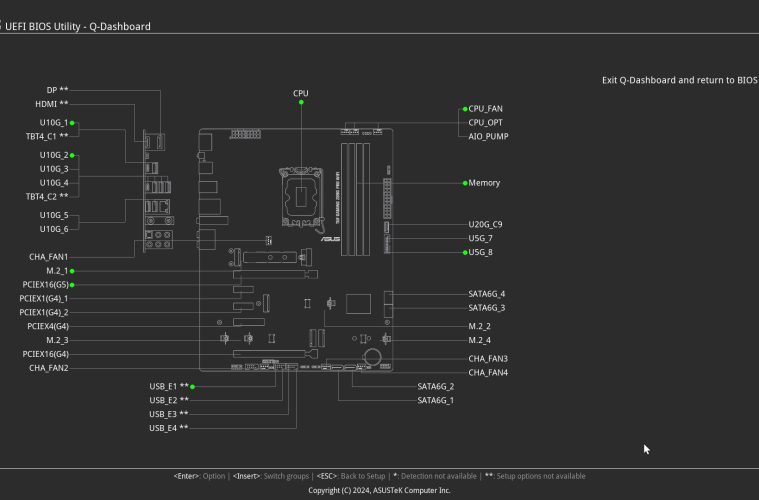Click the SATA6G_3 port label
Viewport: 759px width, 500px height.
click(x=486, y=308)
